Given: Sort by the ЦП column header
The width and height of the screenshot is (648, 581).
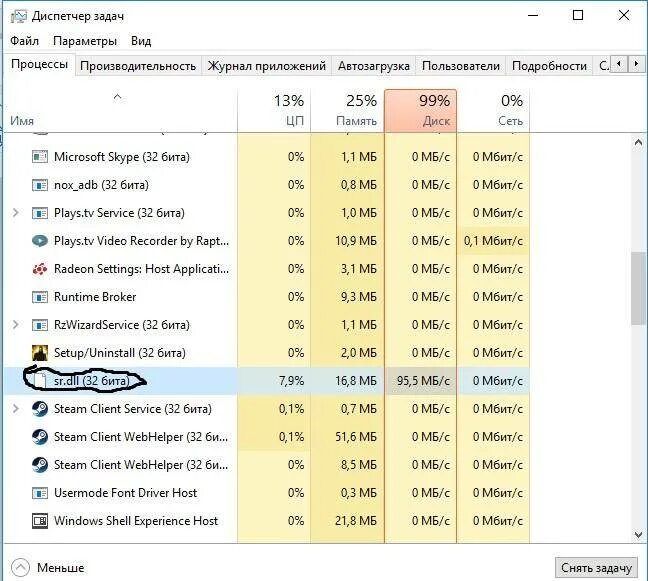Looking at the screenshot, I should pyautogui.click(x=274, y=111).
